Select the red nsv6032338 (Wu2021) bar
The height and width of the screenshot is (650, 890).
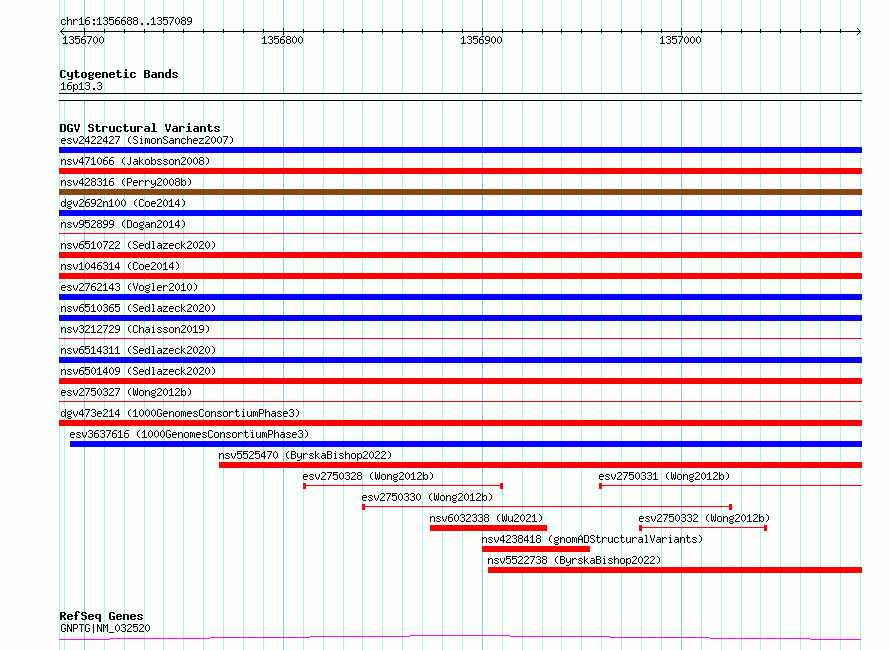point(488,528)
